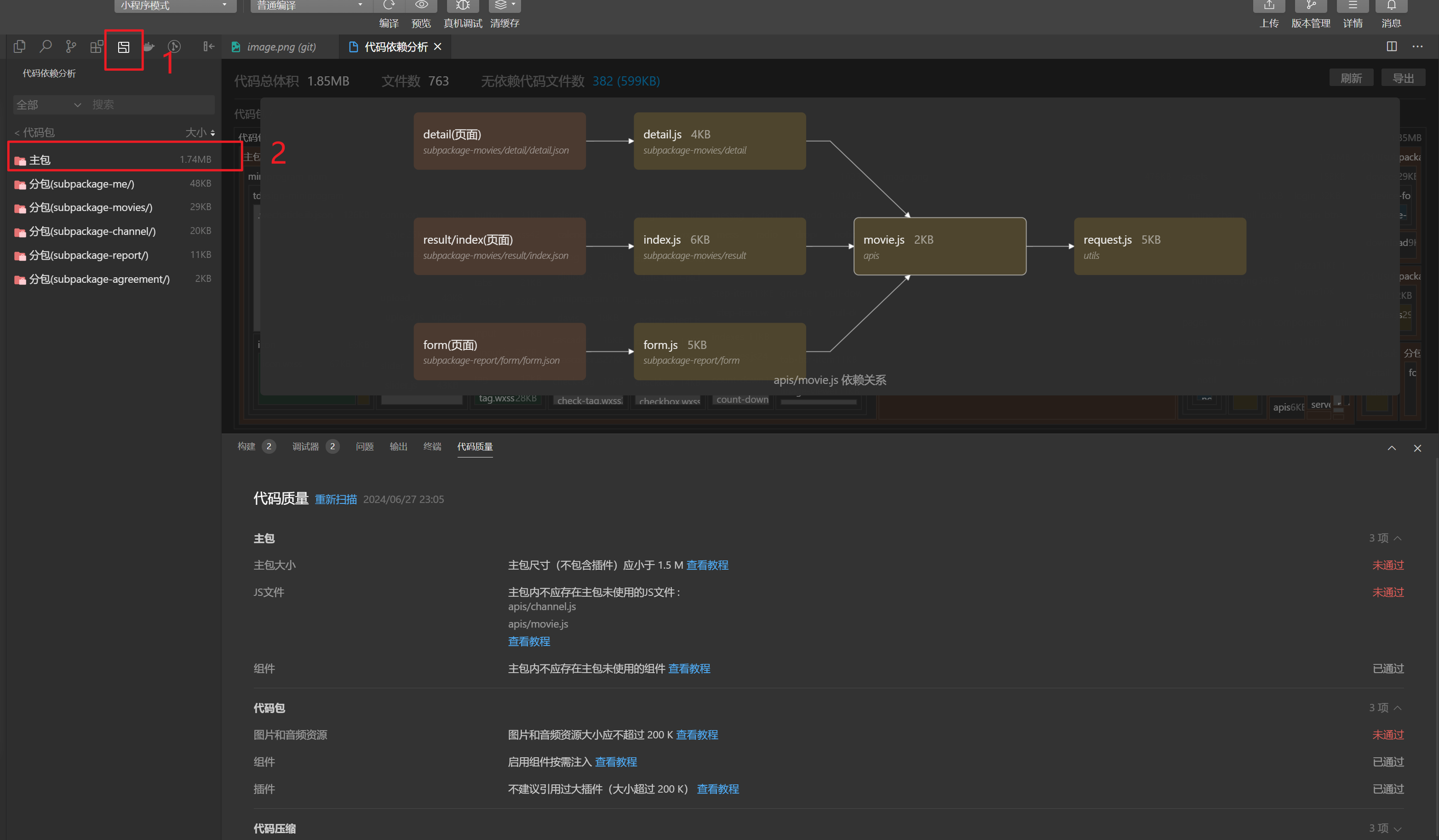Collapse the bottom panel with the up chevron
1439x840 pixels.
click(x=1392, y=448)
